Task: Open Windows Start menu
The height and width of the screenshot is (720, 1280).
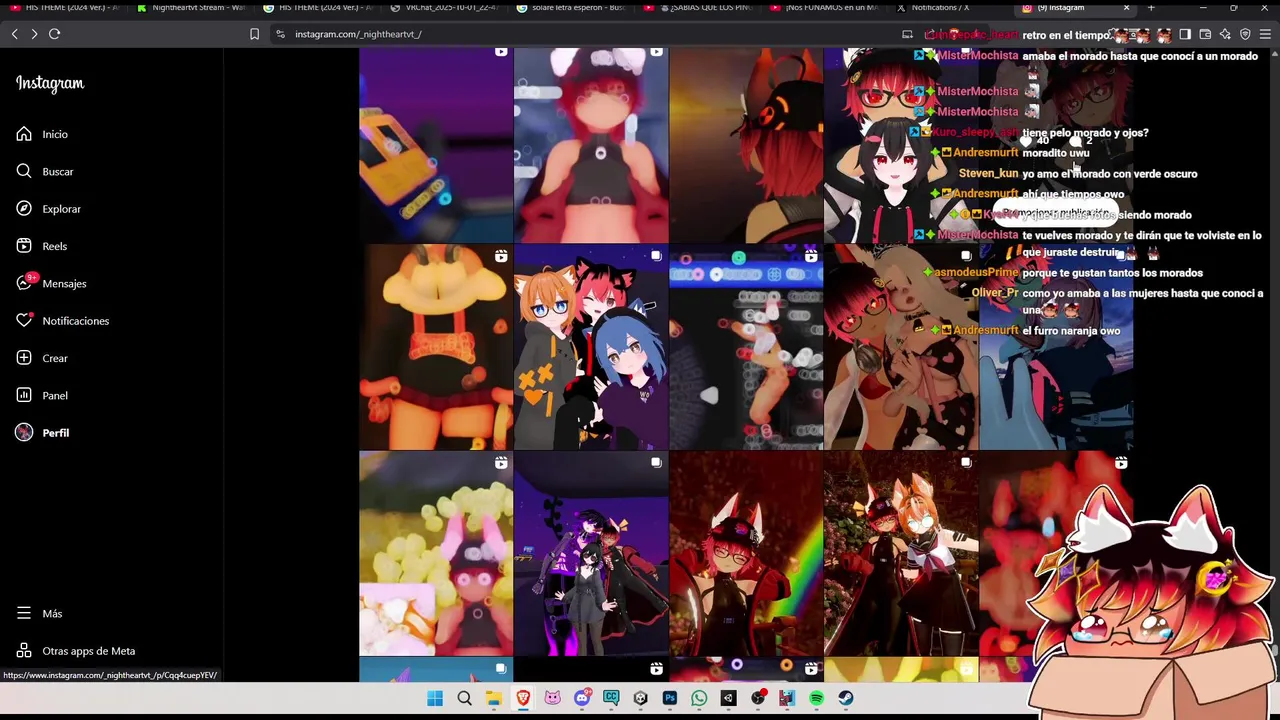Action: [x=435, y=699]
